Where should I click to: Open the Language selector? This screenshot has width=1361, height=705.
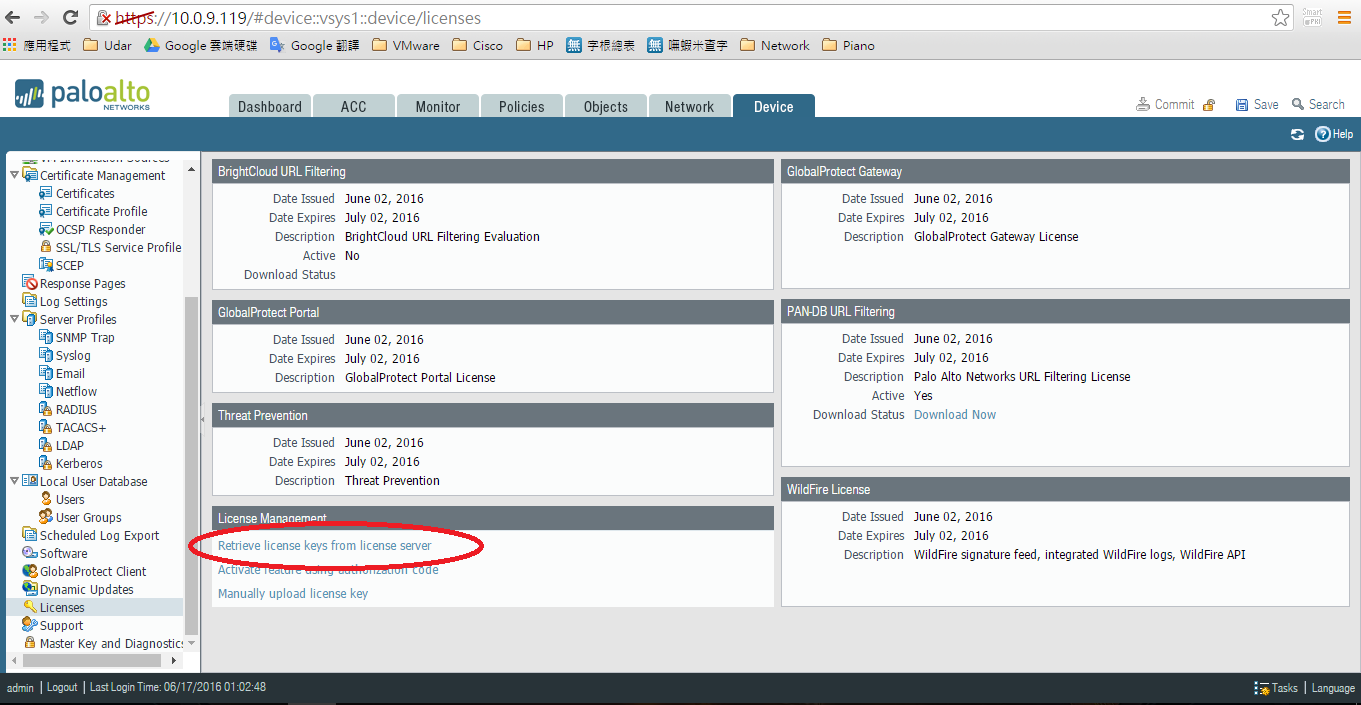(1333, 688)
